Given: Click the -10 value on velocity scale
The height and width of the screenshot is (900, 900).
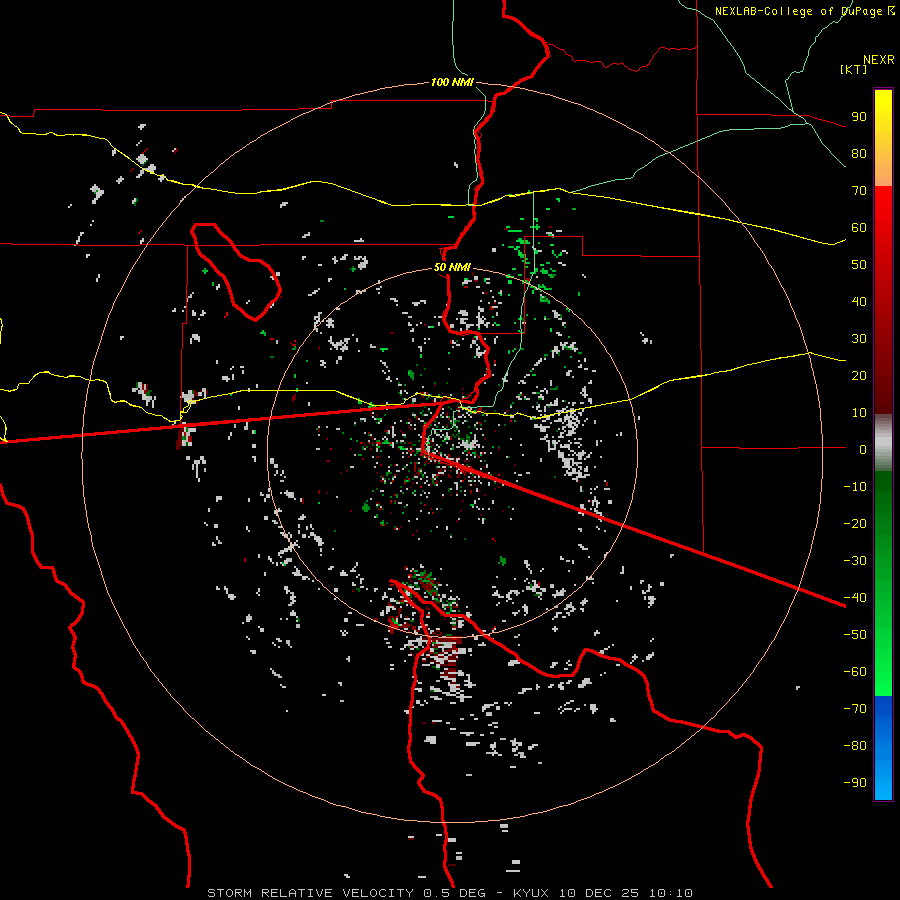Looking at the screenshot, I should (x=855, y=487).
